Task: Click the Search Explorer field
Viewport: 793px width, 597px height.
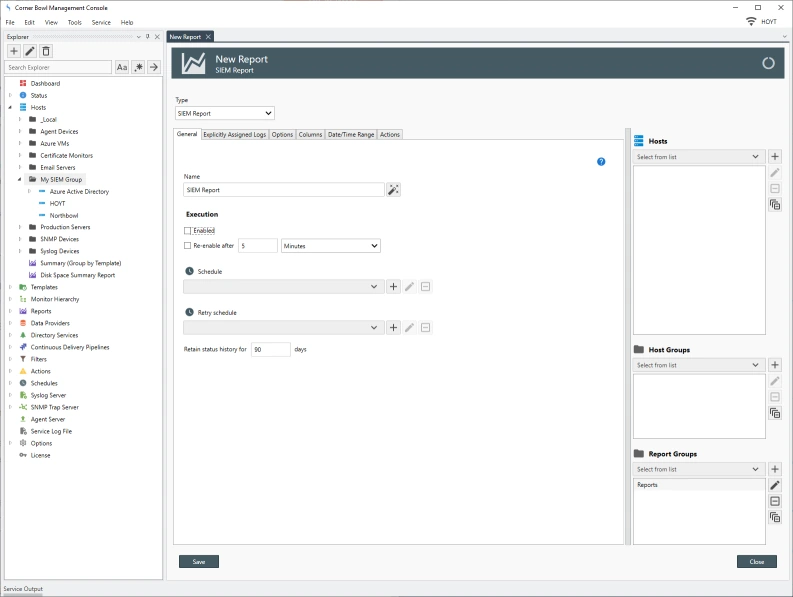Action: (59, 67)
